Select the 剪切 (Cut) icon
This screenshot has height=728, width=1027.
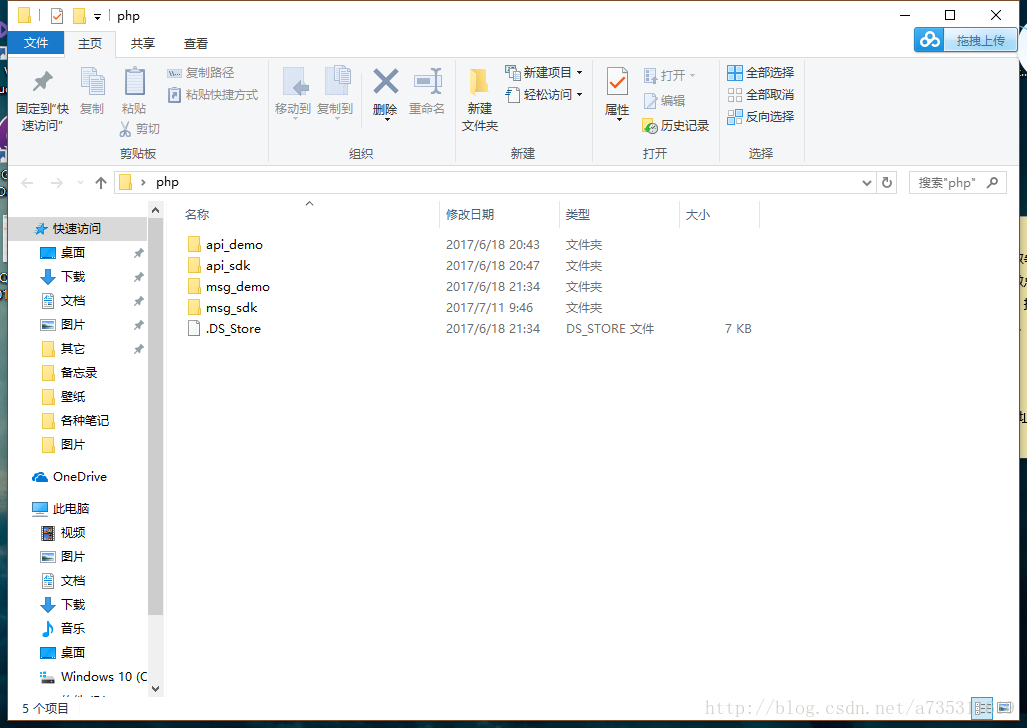pos(127,128)
